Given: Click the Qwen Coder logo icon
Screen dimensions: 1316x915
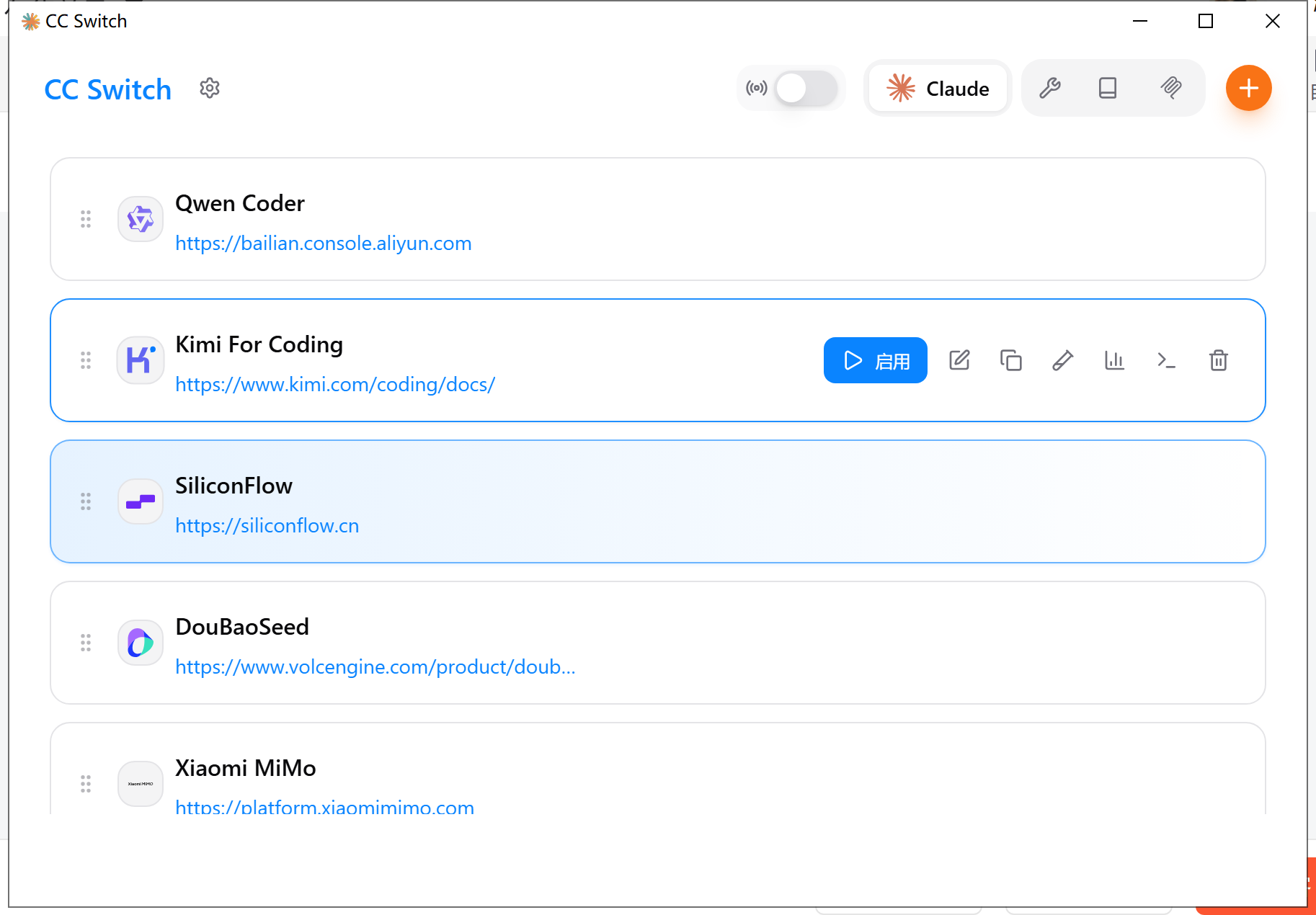Looking at the screenshot, I should coord(141,219).
